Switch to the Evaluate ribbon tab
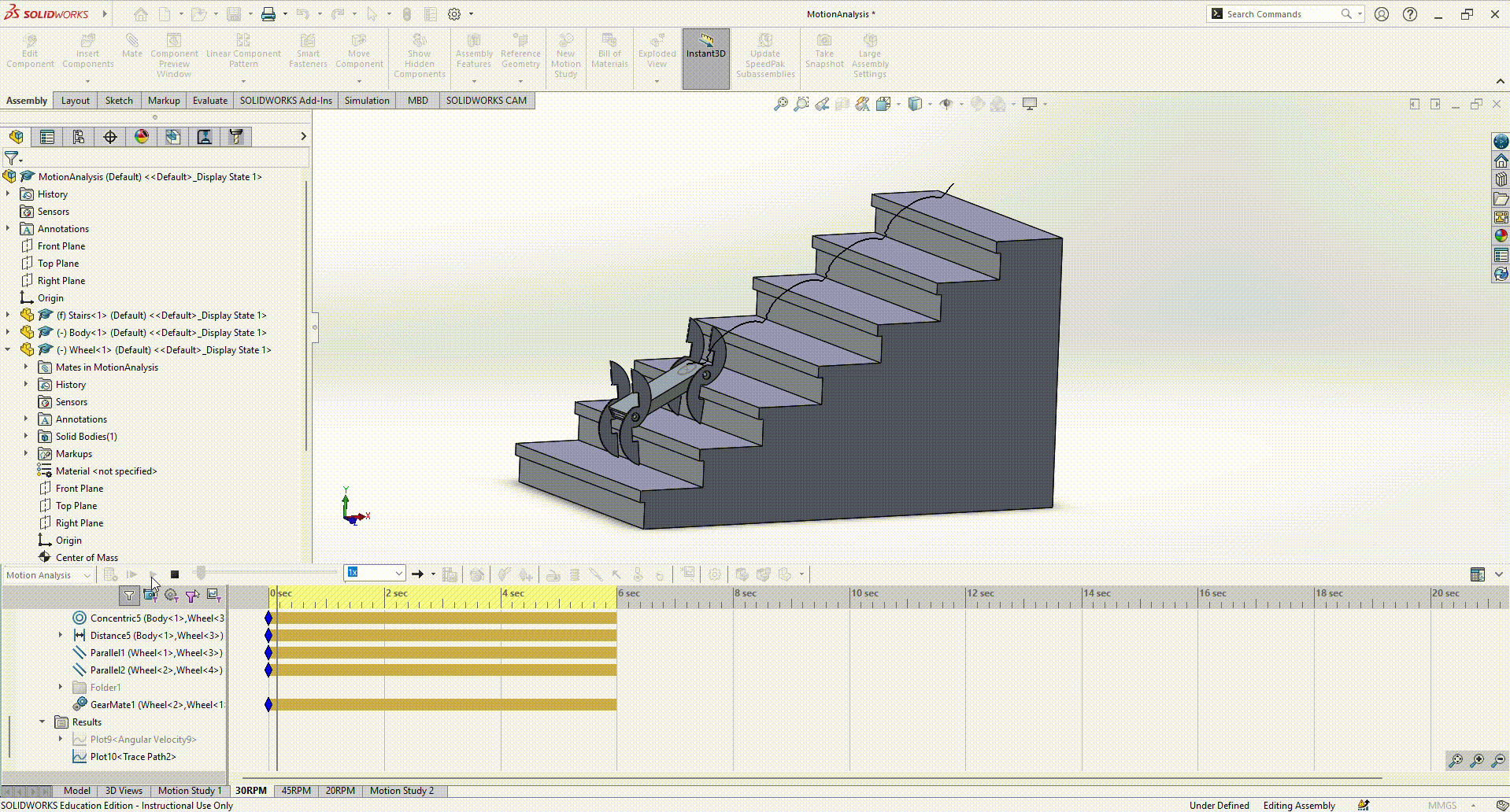 [210, 101]
